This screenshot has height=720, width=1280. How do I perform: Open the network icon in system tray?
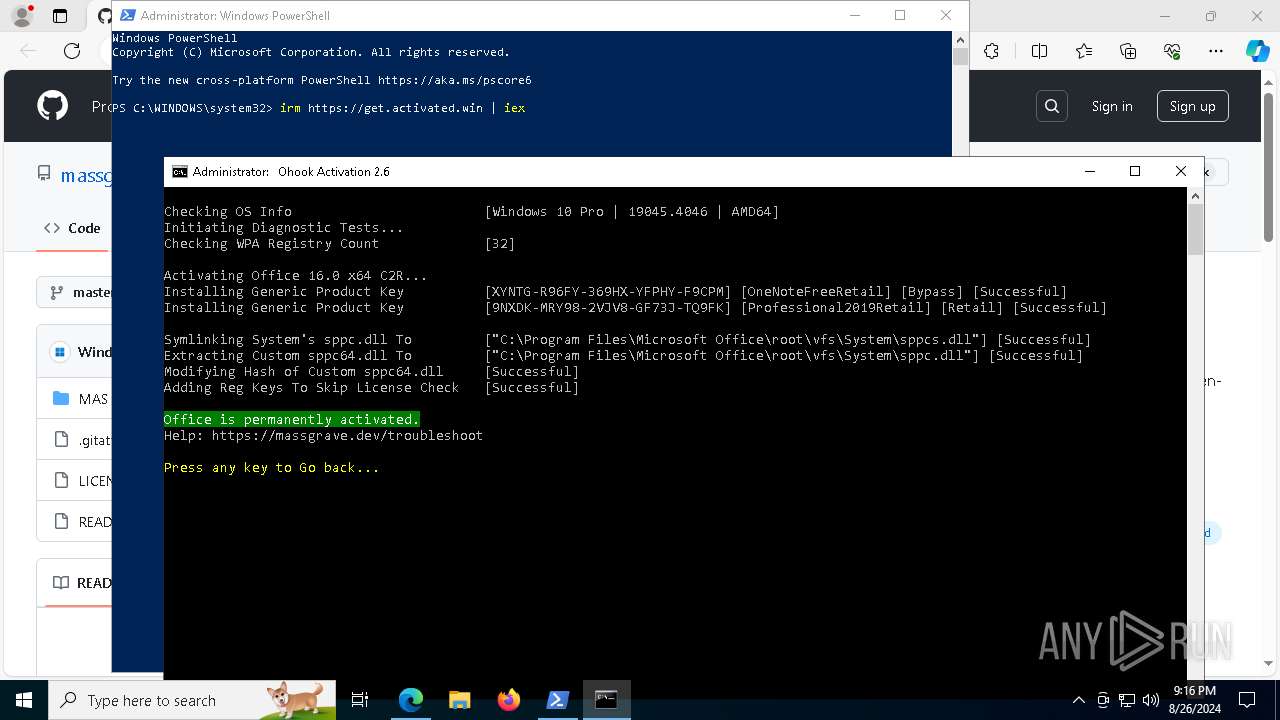(1127, 700)
